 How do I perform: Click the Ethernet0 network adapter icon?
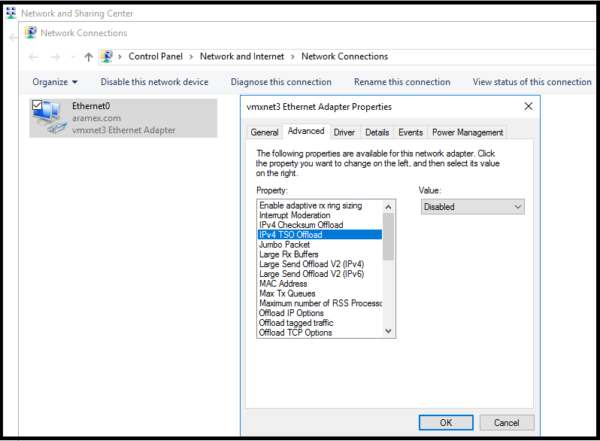(x=48, y=117)
